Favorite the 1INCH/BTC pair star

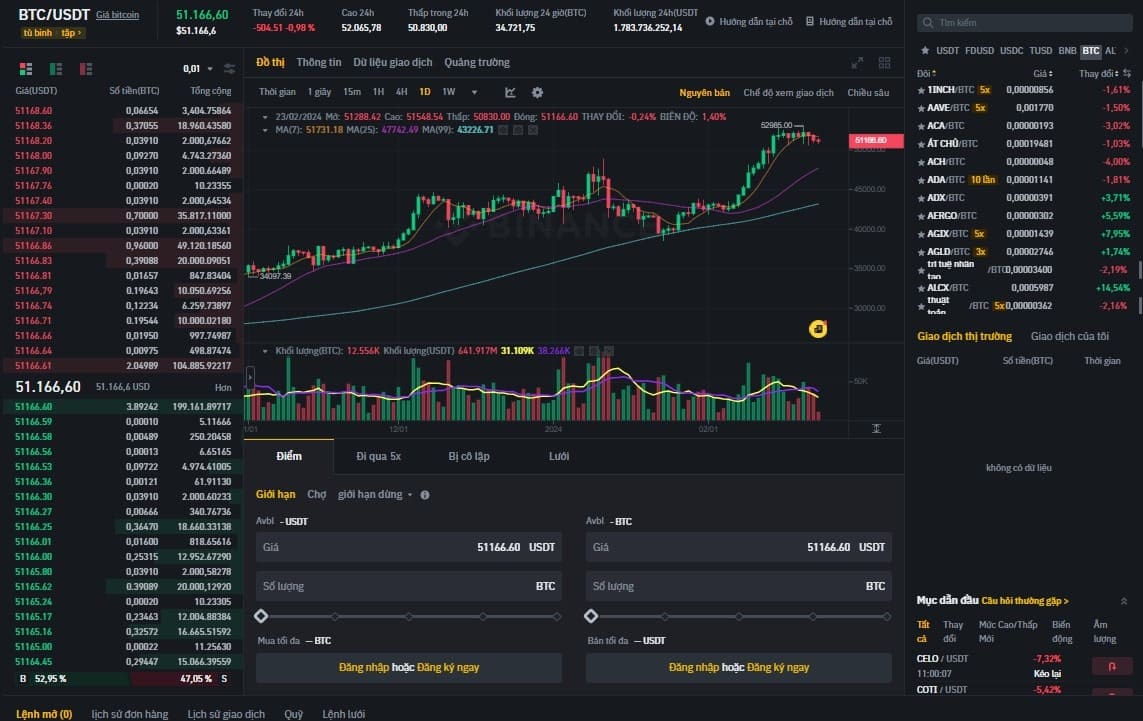point(921,90)
